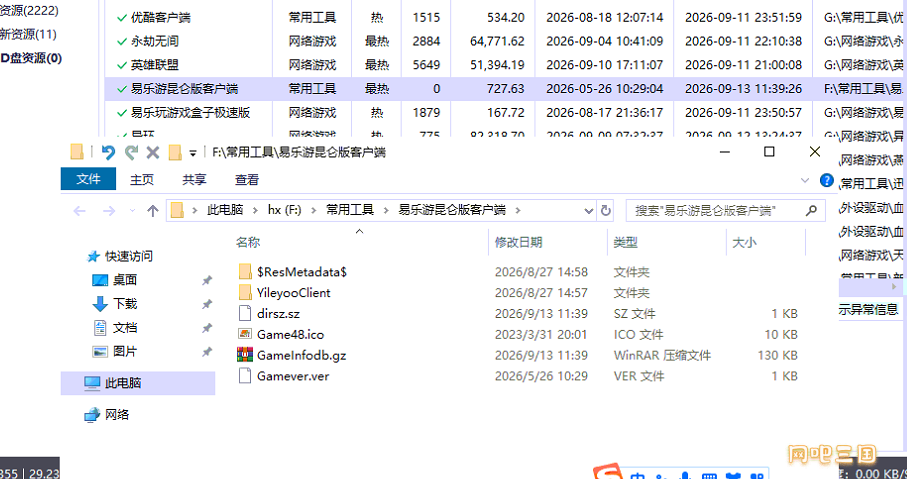Open 桌面 in the navigation pane
Screen dimensions: 907x479
[125, 280]
